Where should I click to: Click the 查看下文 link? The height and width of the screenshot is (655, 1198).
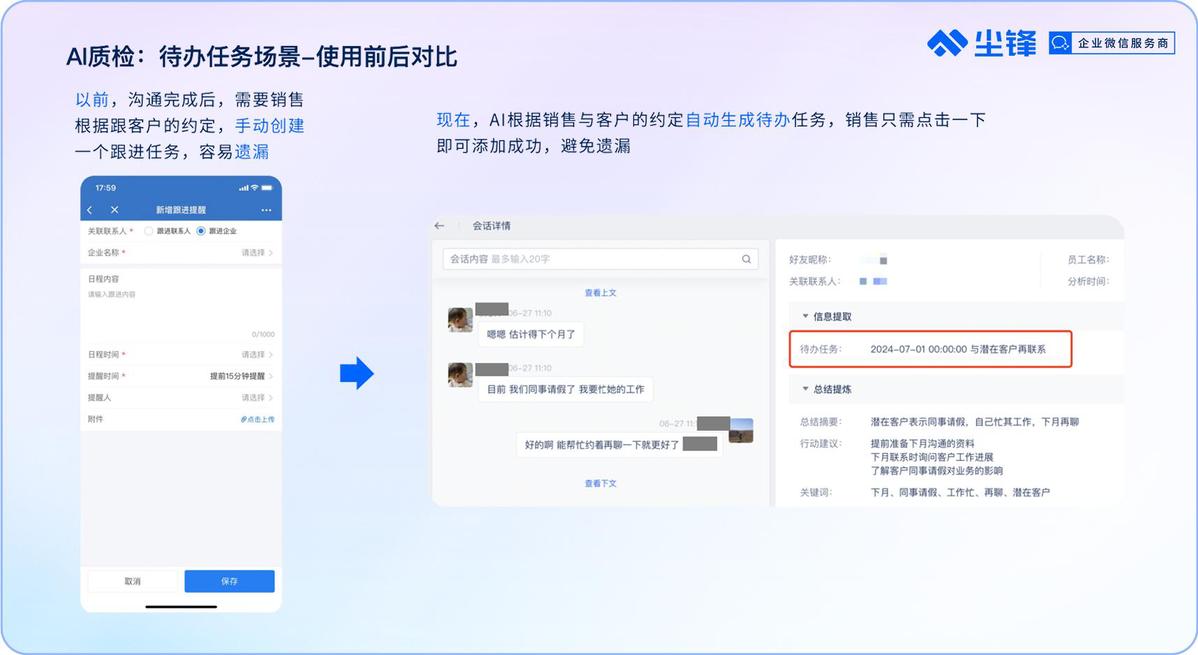tap(601, 483)
